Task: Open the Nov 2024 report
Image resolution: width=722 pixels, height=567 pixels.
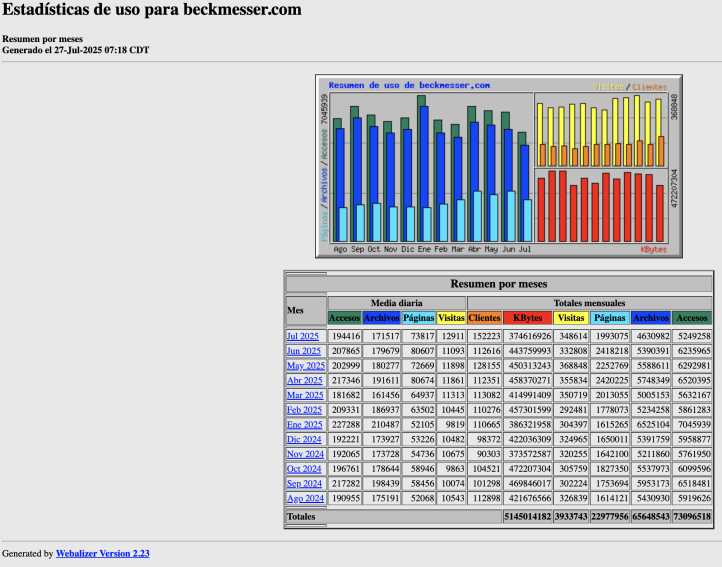Action: (305, 454)
